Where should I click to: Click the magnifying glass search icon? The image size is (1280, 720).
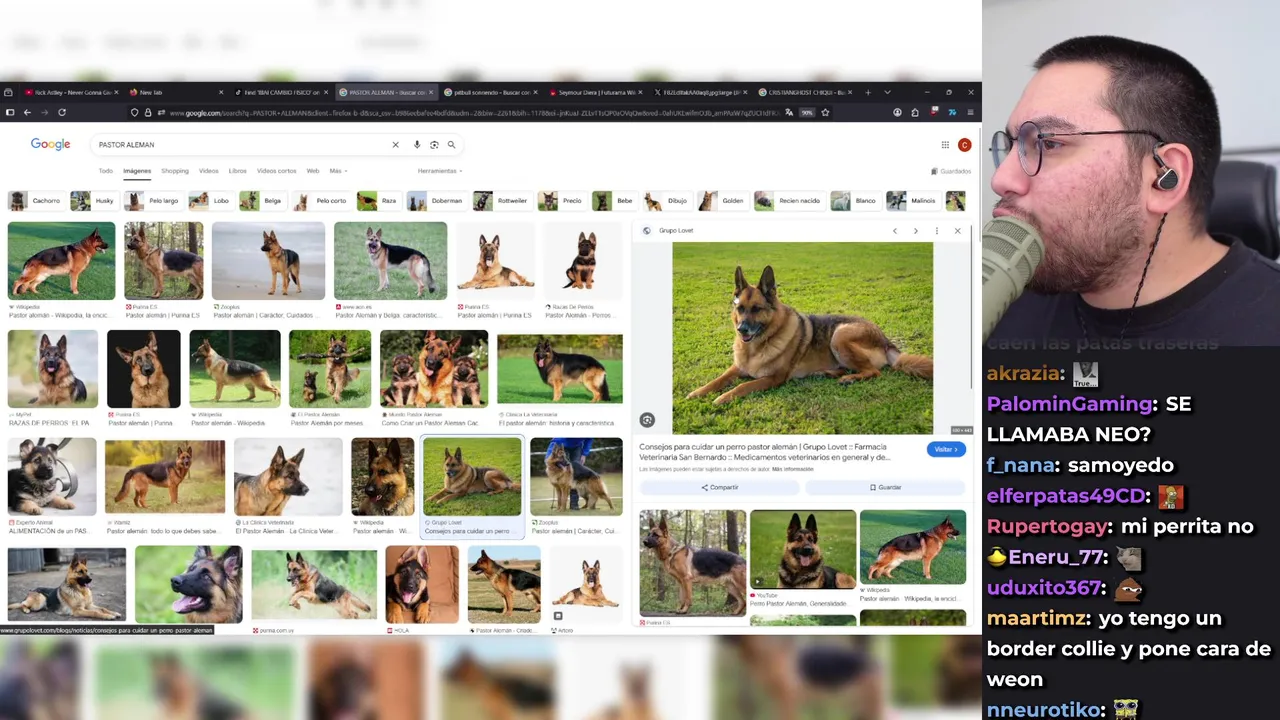(x=451, y=145)
